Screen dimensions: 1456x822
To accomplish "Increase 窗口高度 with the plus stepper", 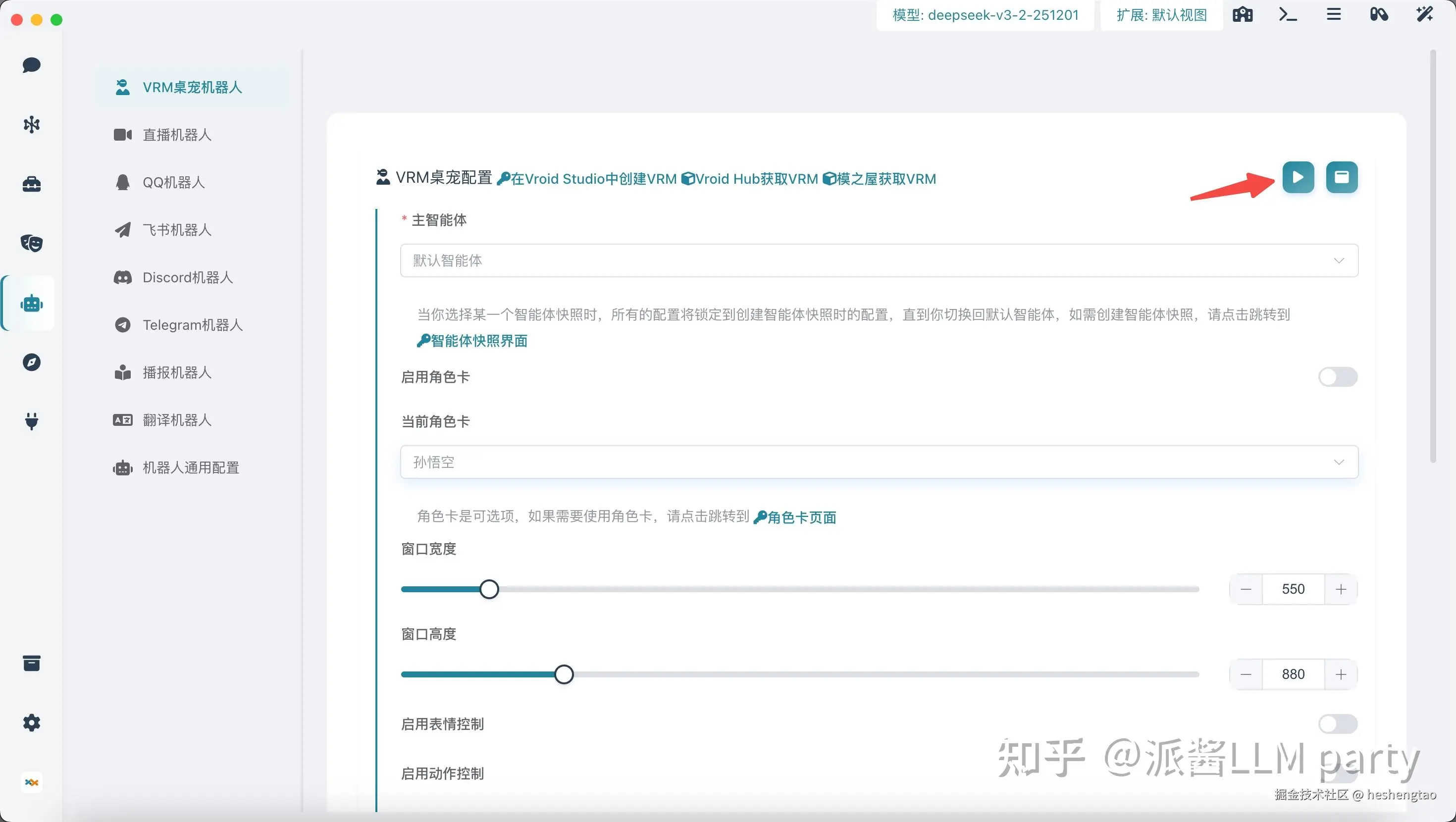I will point(1341,674).
